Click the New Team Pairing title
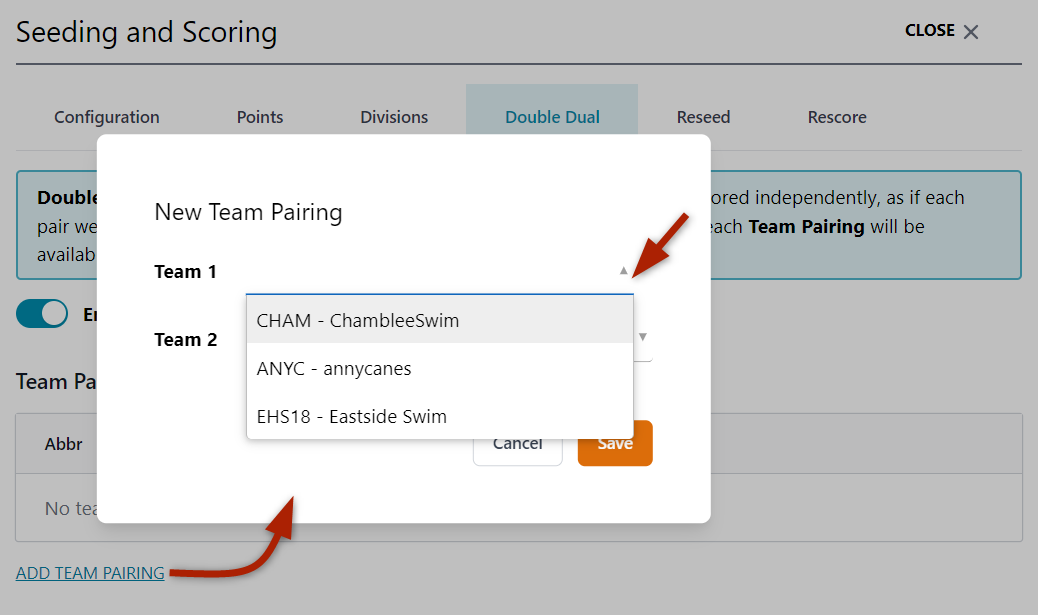1038x615 pixels. click(248, 212)
